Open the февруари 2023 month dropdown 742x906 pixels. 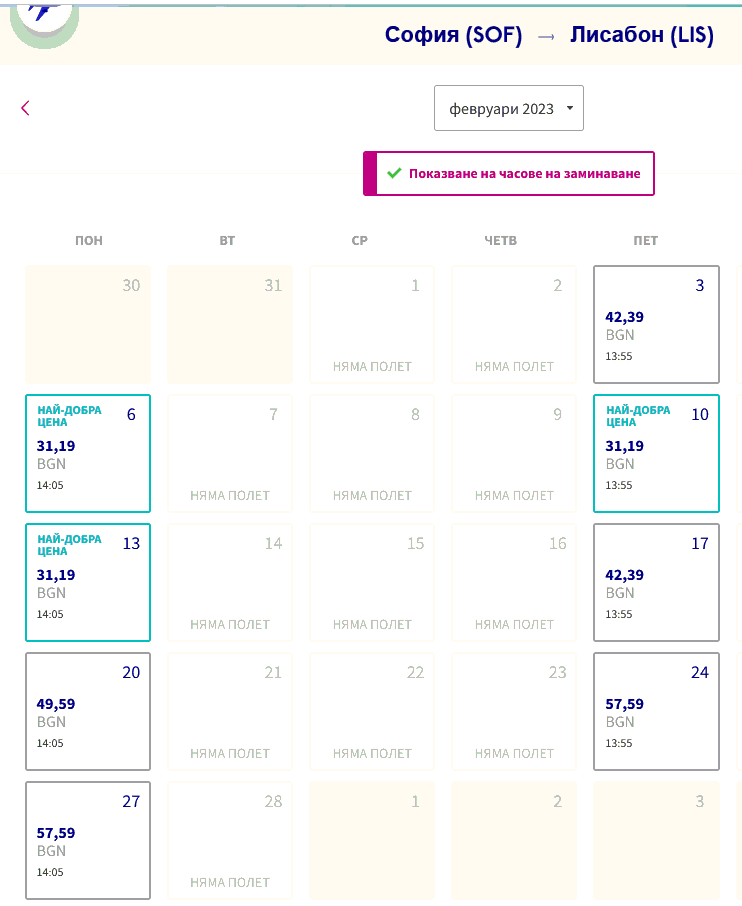pos(508,108)
